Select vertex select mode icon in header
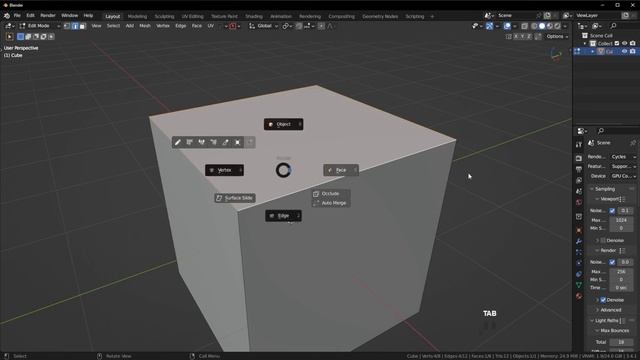Viewport: 640px width, 360px height. click(67, 26)
